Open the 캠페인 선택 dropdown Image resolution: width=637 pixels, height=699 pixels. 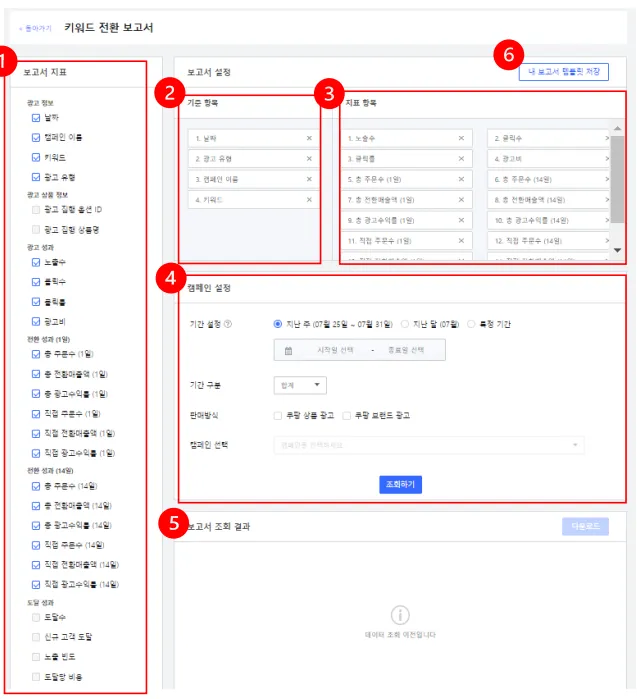(x=429, y=445)
